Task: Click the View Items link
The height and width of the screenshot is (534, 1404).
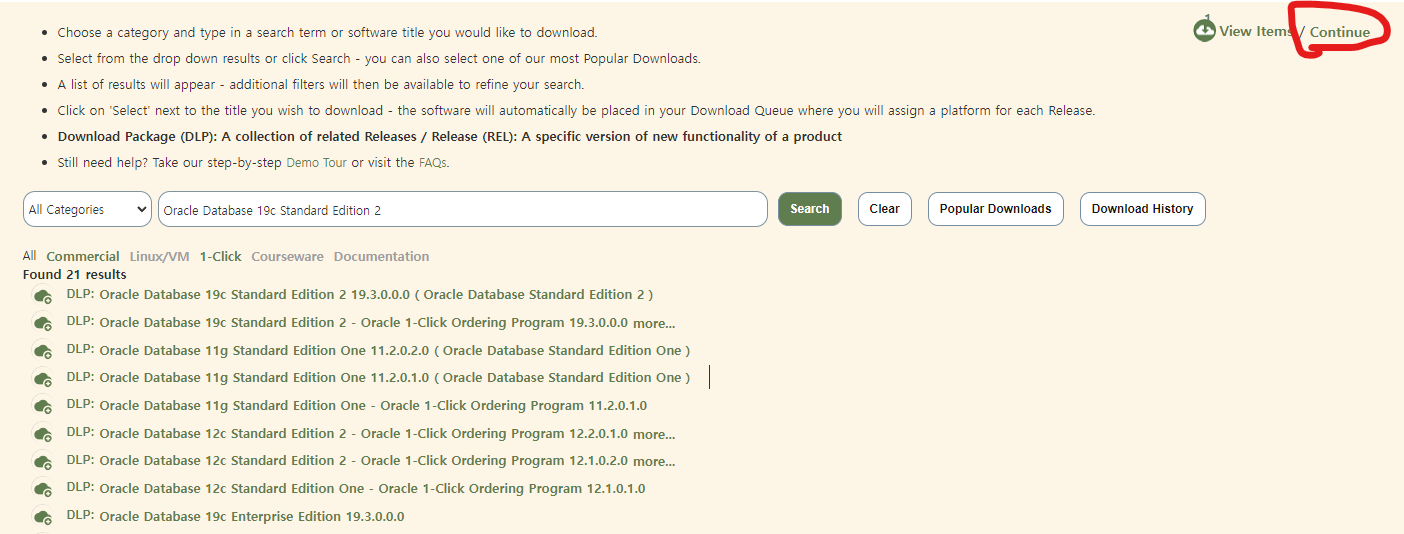Action: [1256, 31]
